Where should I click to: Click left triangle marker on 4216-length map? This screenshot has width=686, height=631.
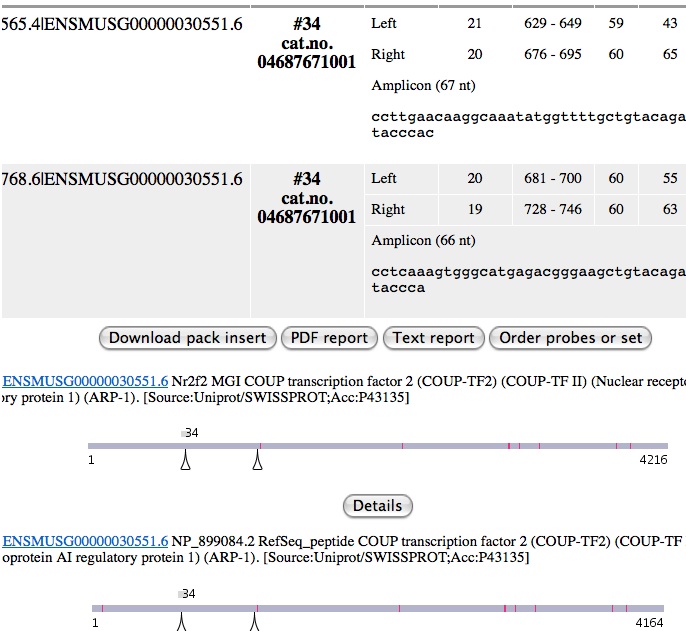[x=185, y=461]
